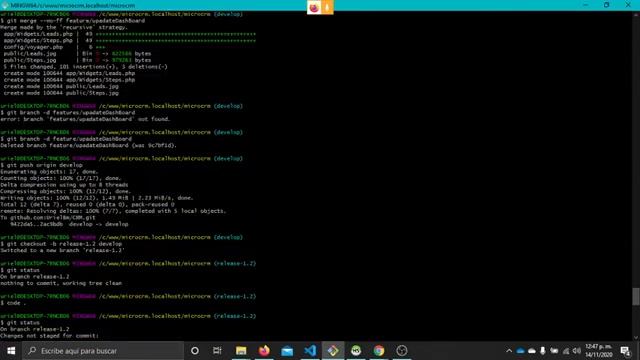Open Google Chrome from the taskbar

pos(379,351)
